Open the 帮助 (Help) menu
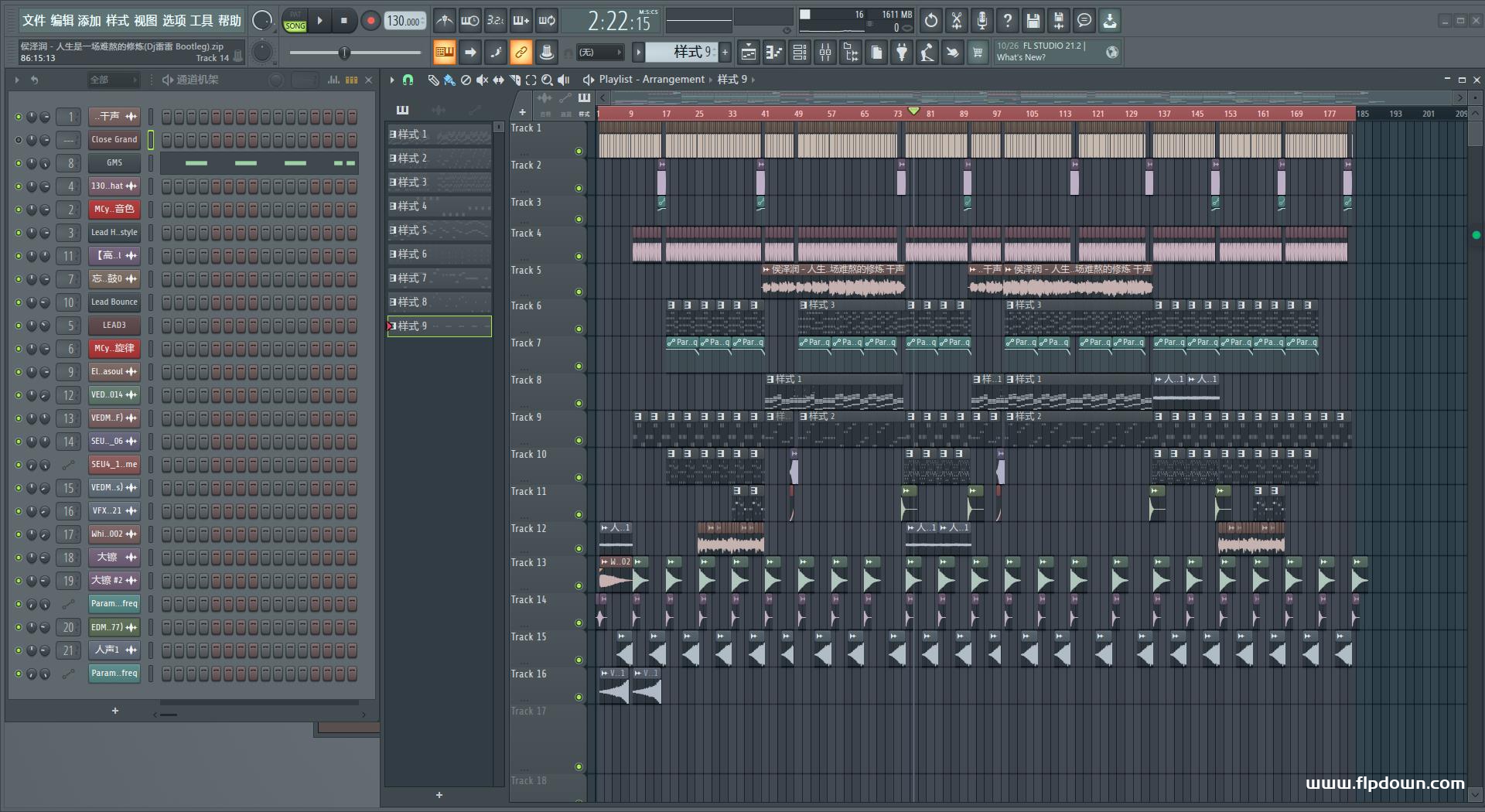 click(230, 21)
